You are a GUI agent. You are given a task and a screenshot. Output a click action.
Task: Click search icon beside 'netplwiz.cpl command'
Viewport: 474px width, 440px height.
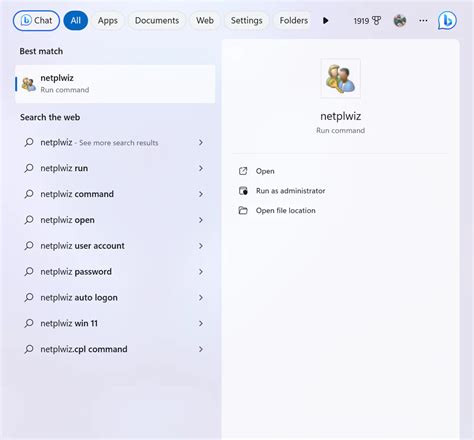click(29, 349)
